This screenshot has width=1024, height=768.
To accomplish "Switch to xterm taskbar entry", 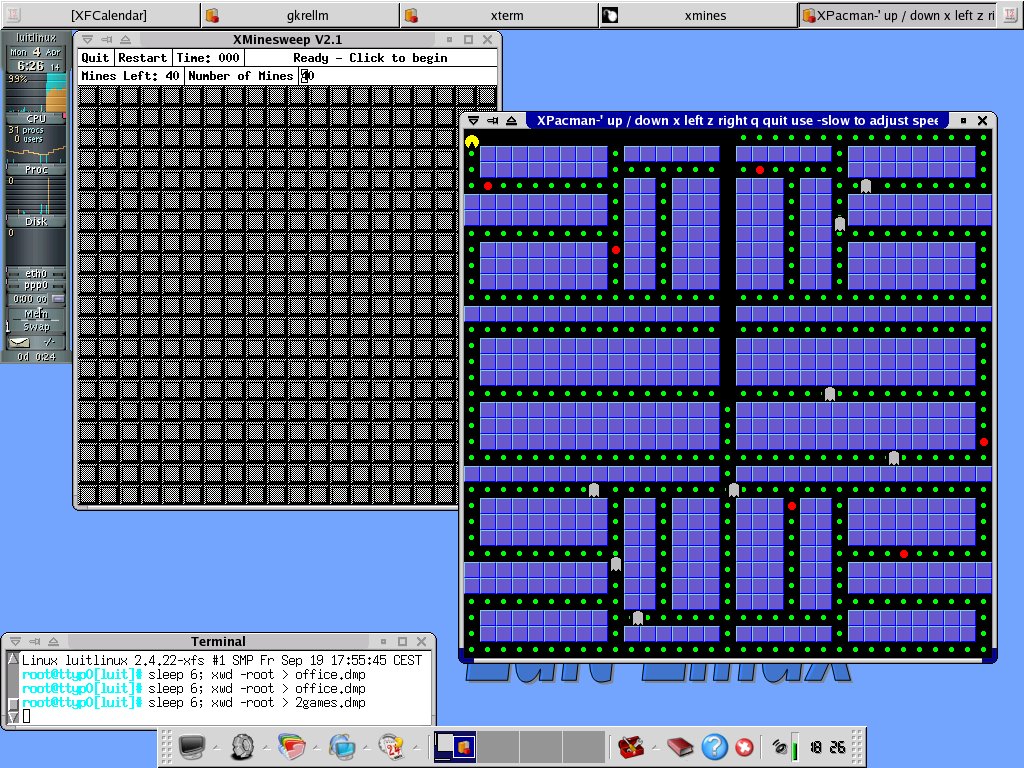I will [499, 15].
